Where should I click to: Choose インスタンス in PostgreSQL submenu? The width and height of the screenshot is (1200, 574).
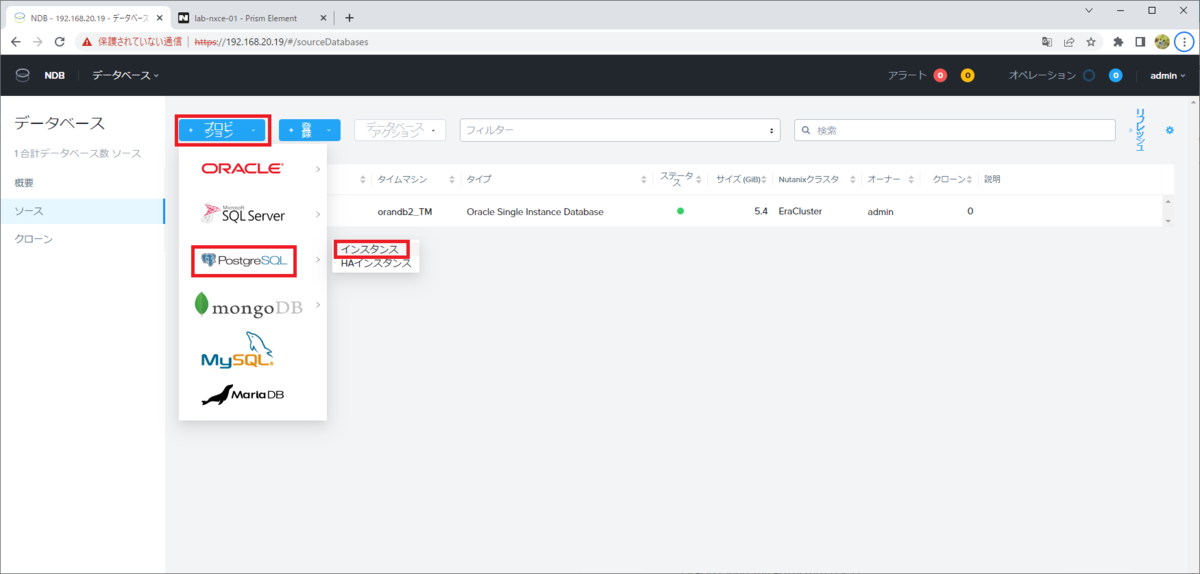tap(371, 249)
